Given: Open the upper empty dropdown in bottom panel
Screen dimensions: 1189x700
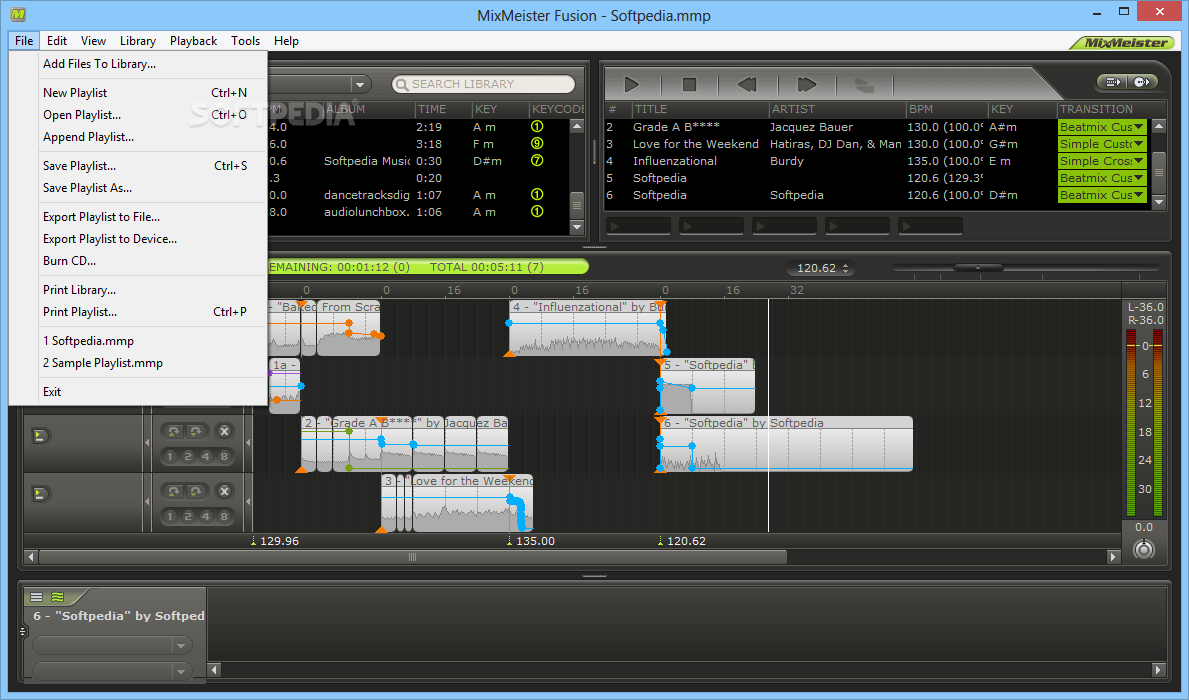Looking at the screenshot, I should click(x=112, y=645).
